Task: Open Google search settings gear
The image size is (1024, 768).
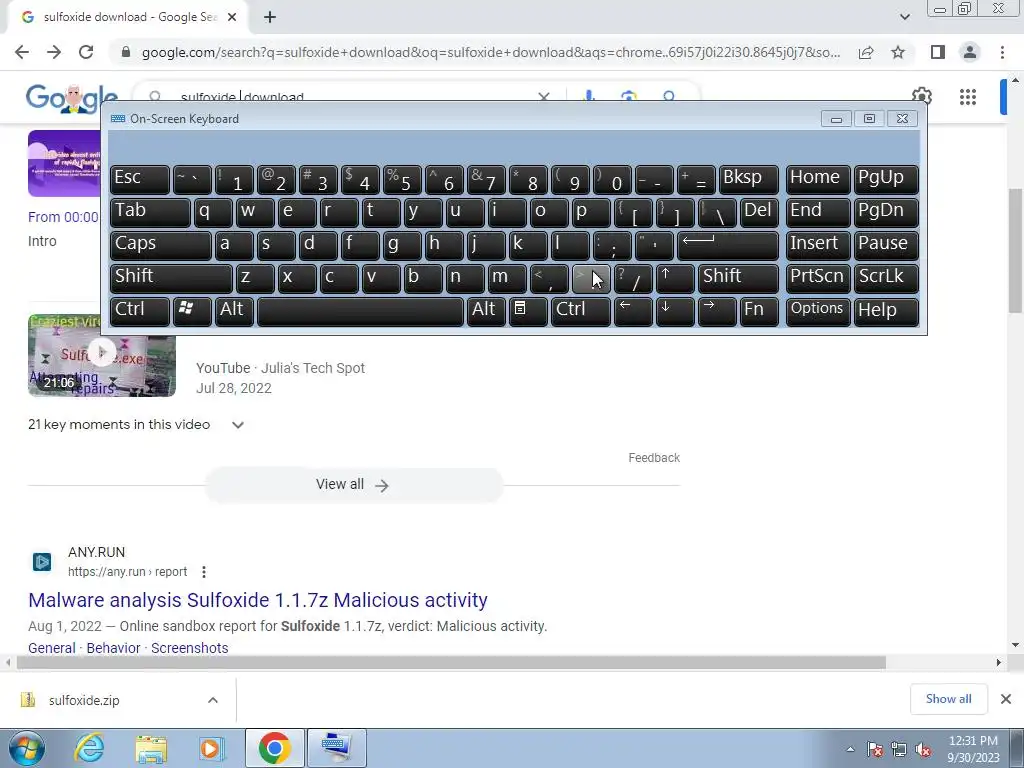Action: point(921,97)
